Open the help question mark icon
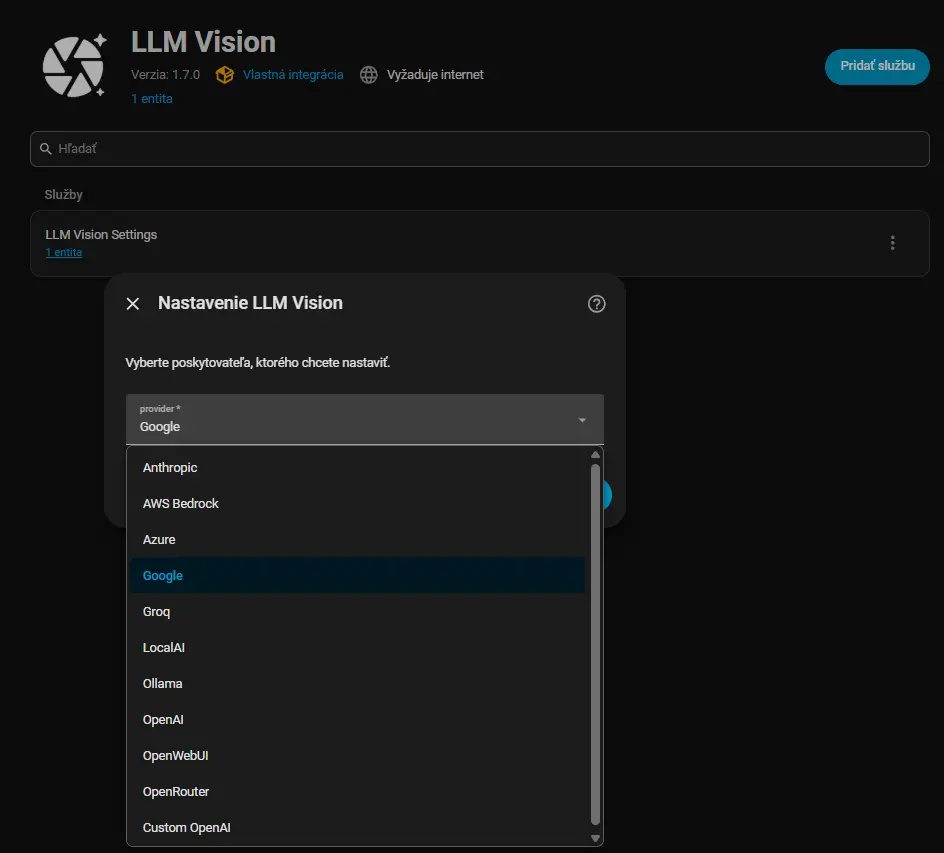944x853 pixels. pyautogui.click(x=596, y=304)
